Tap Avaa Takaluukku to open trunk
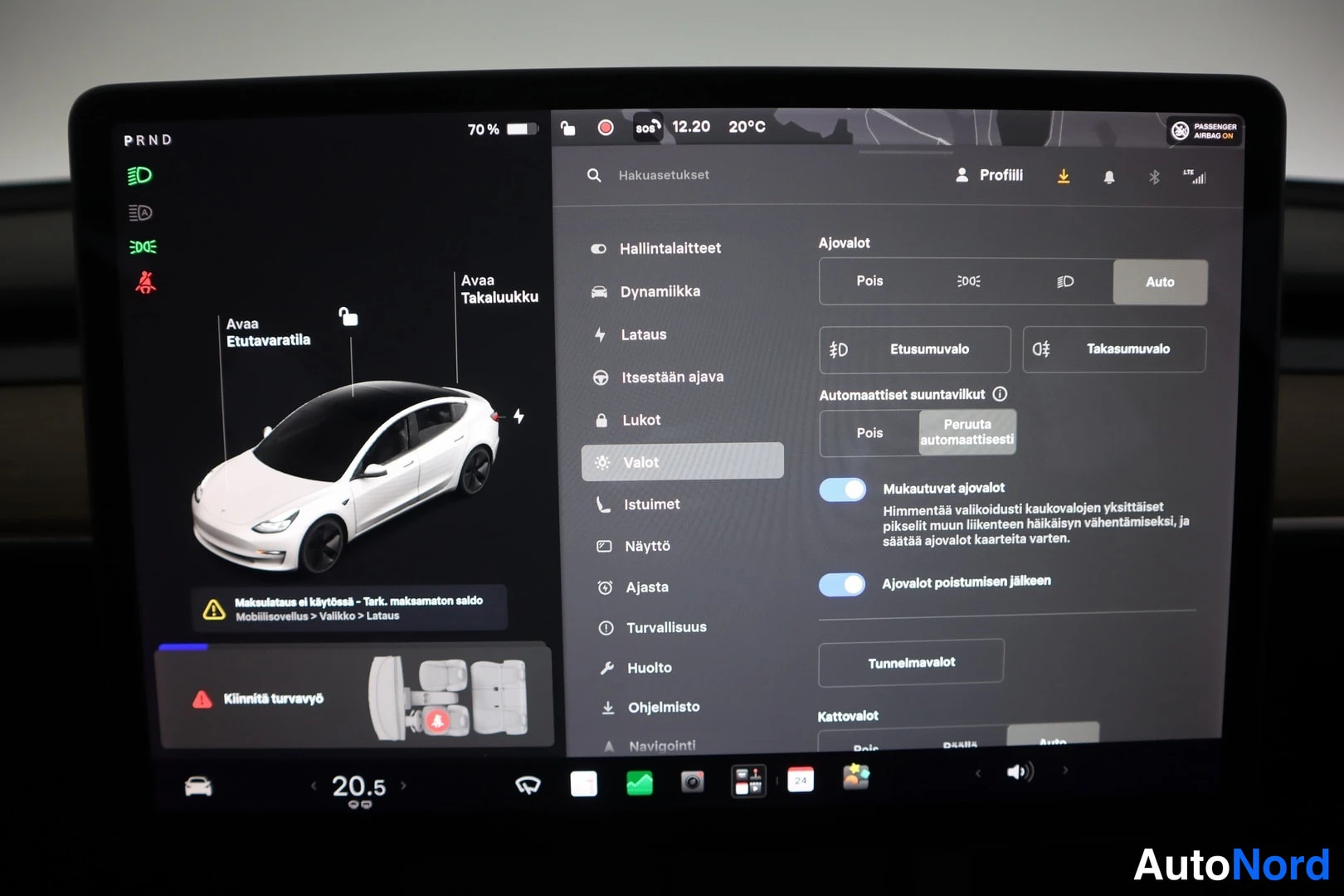The height and width of the screenshot is (896, 1344). (499, 289)
